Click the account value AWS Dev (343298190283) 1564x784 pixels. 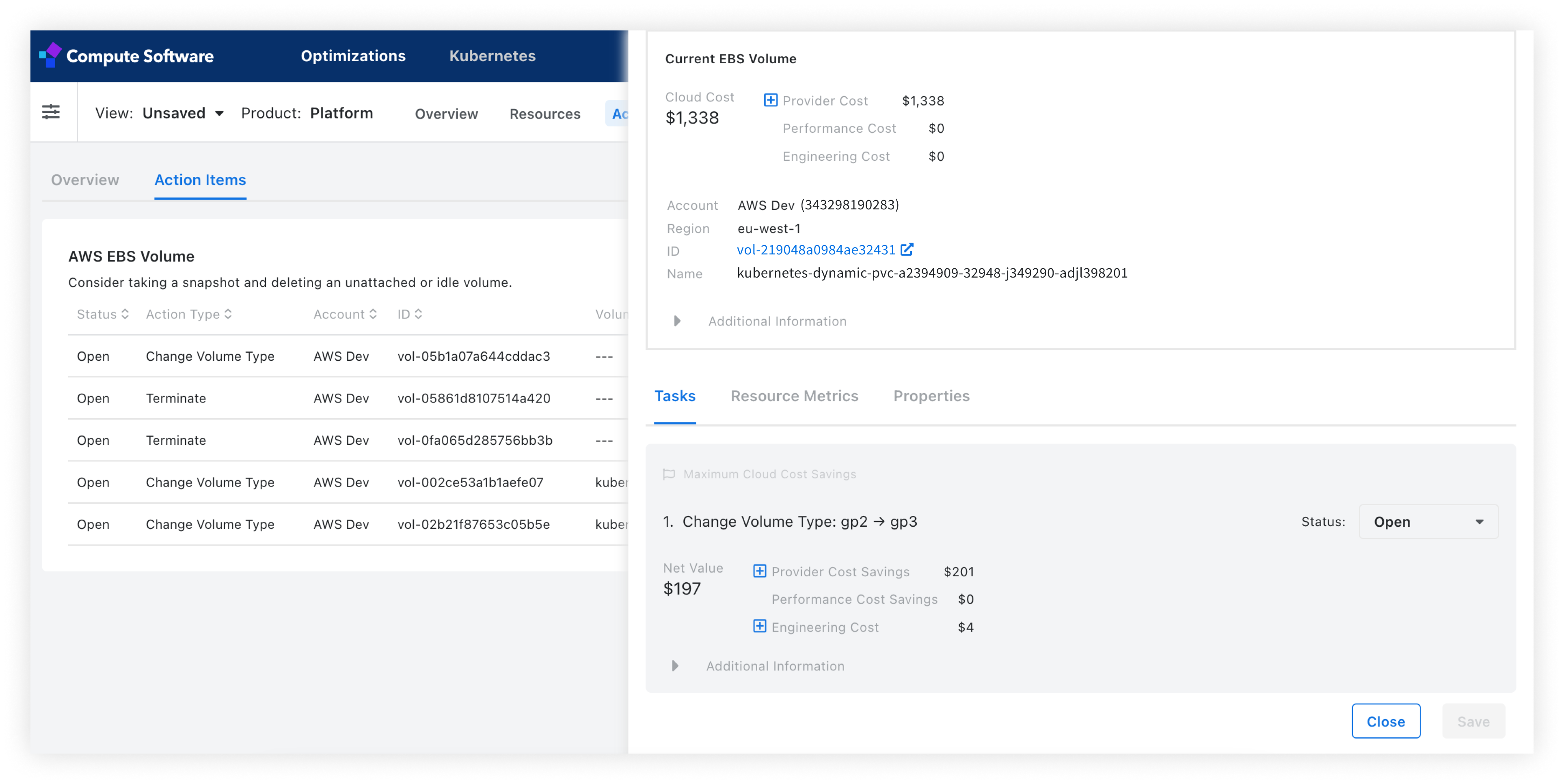click(818, 205)
